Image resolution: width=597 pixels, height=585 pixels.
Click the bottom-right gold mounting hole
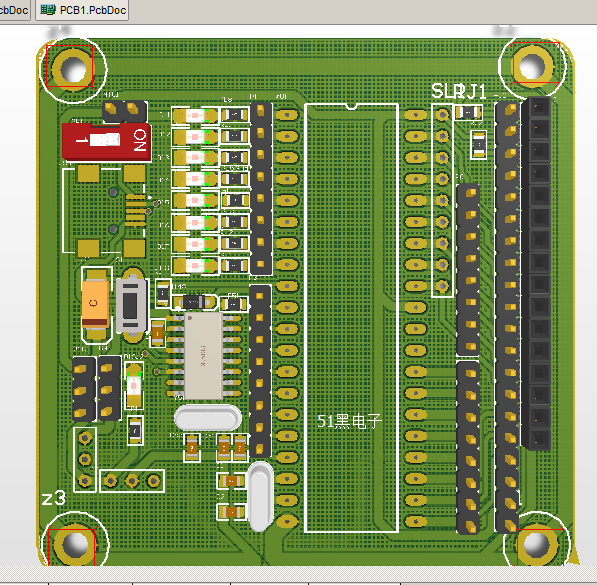pos(537,544)
